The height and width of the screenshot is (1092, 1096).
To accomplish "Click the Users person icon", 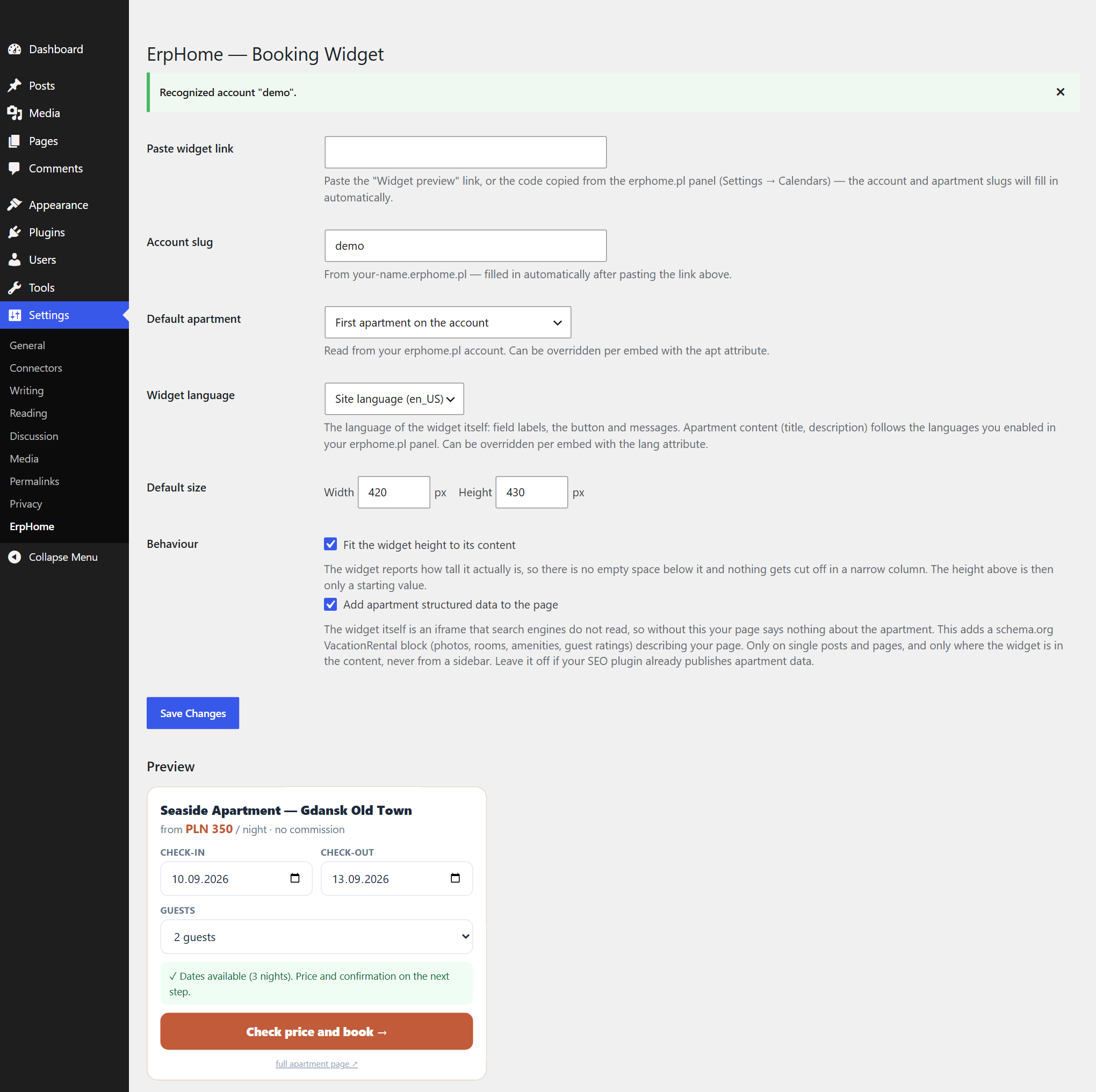I will point(15,260).
